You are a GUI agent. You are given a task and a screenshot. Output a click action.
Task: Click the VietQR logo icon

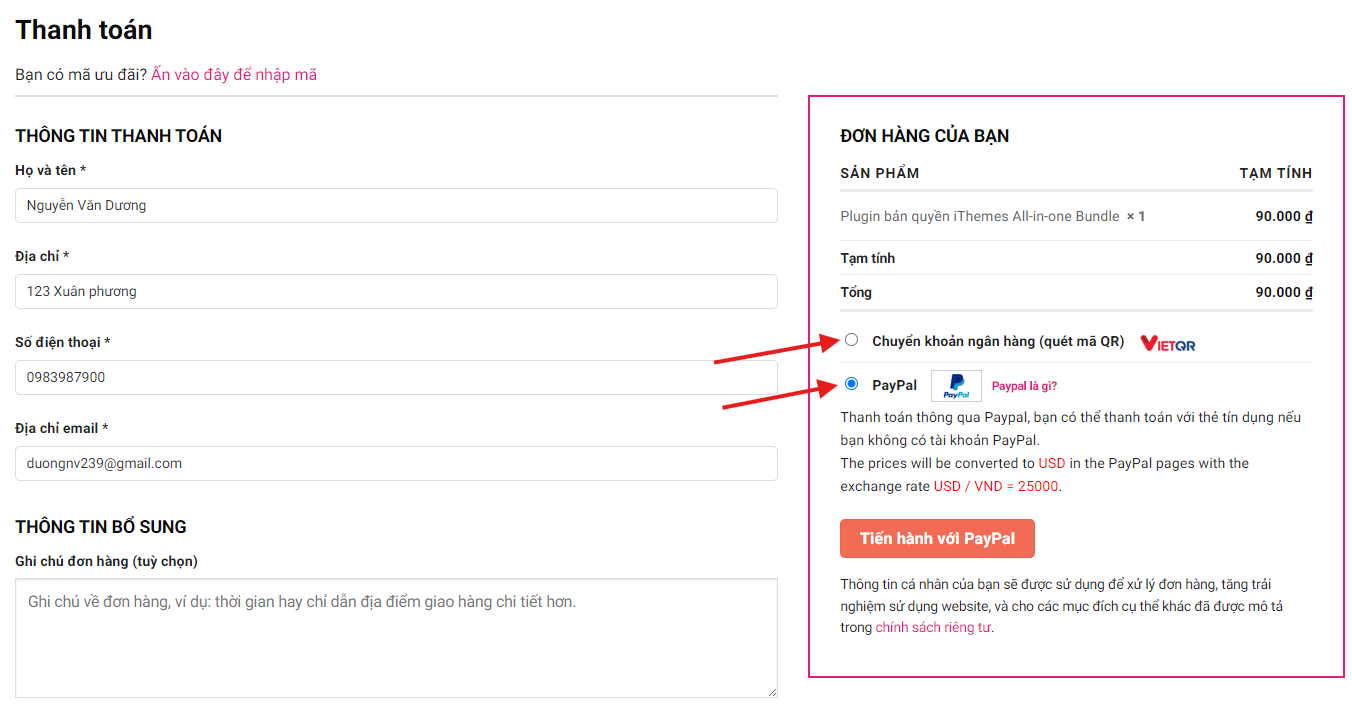1167,343
